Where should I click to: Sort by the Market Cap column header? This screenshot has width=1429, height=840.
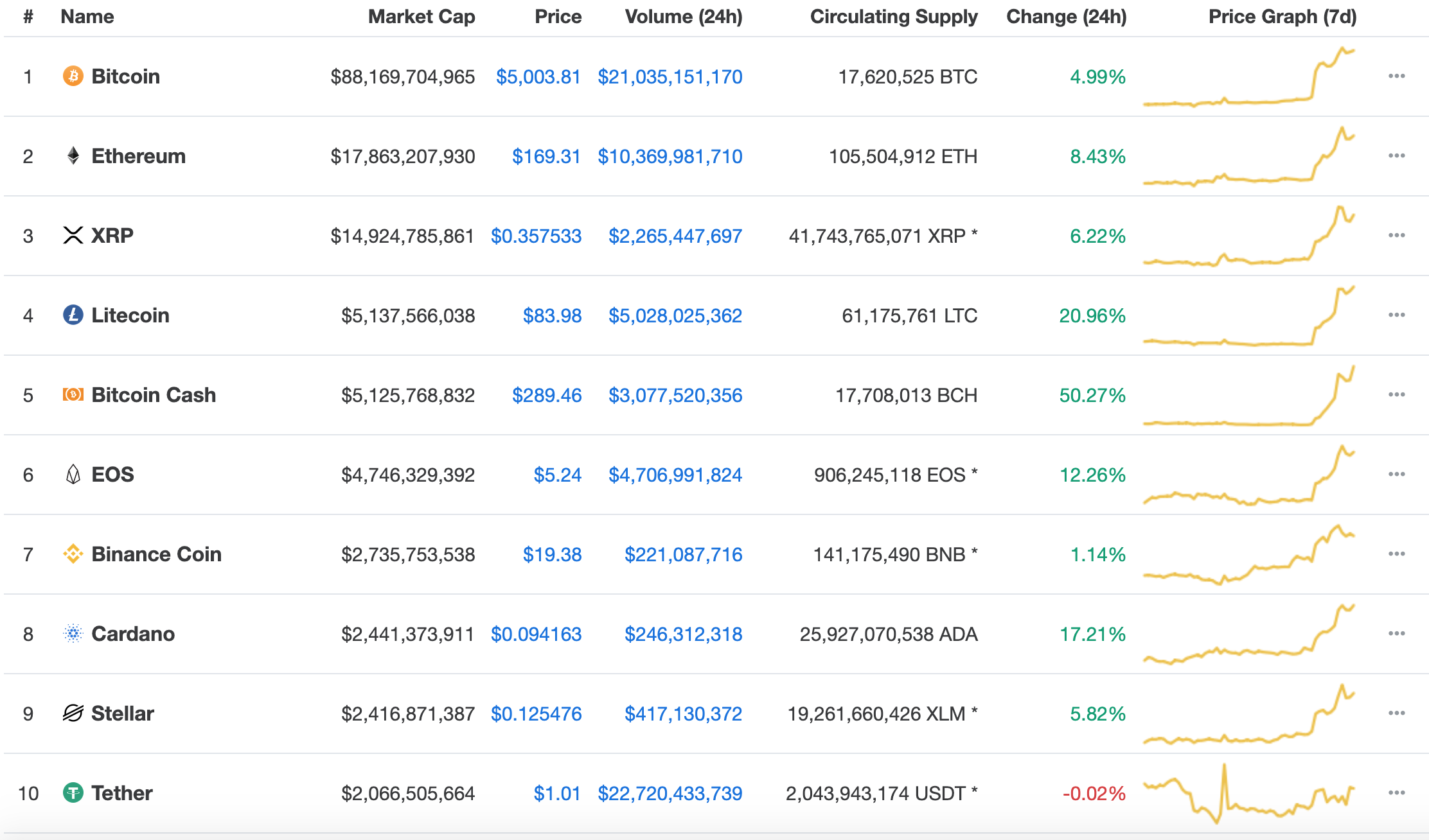[422, 17]
